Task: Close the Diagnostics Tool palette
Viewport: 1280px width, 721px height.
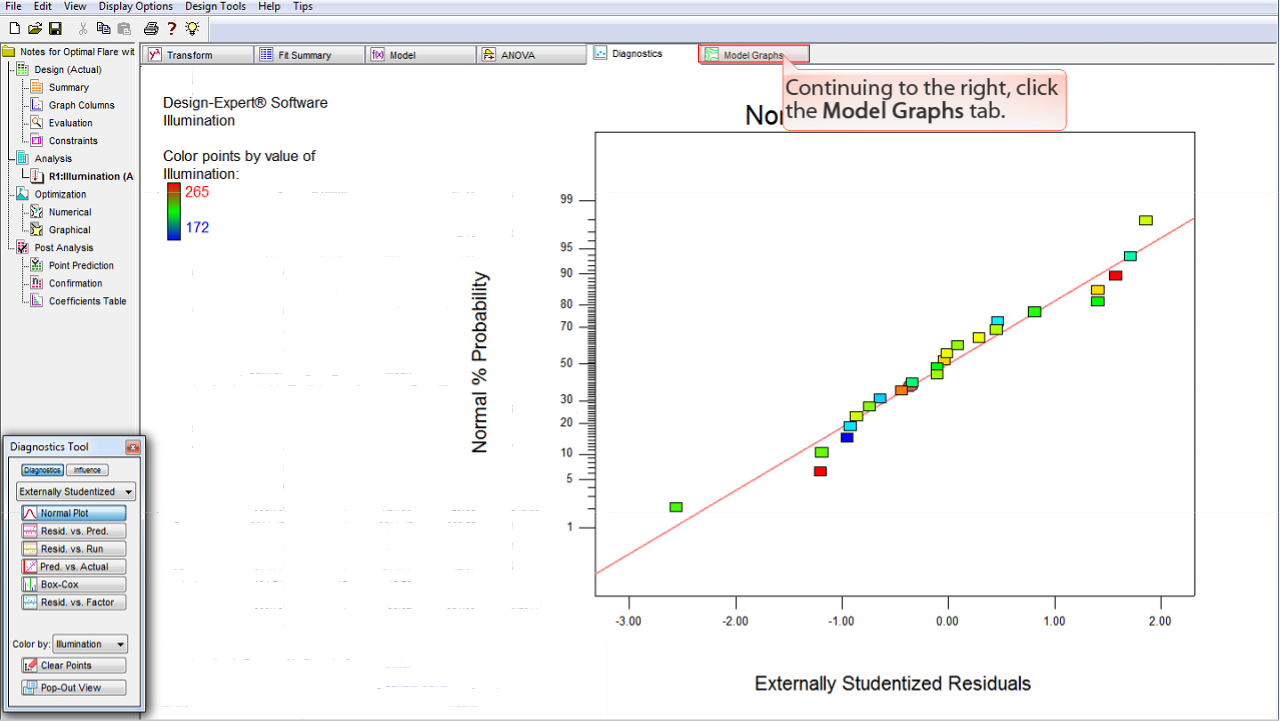Action: click(132, 447)
